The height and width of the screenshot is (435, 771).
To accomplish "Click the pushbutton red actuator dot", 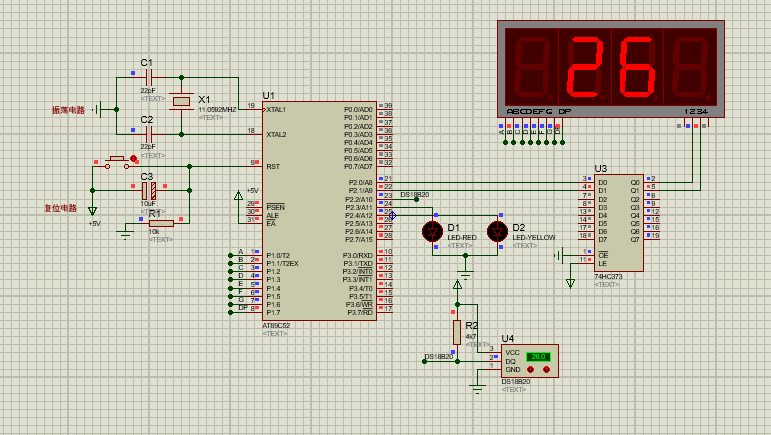I will point(133,158).
